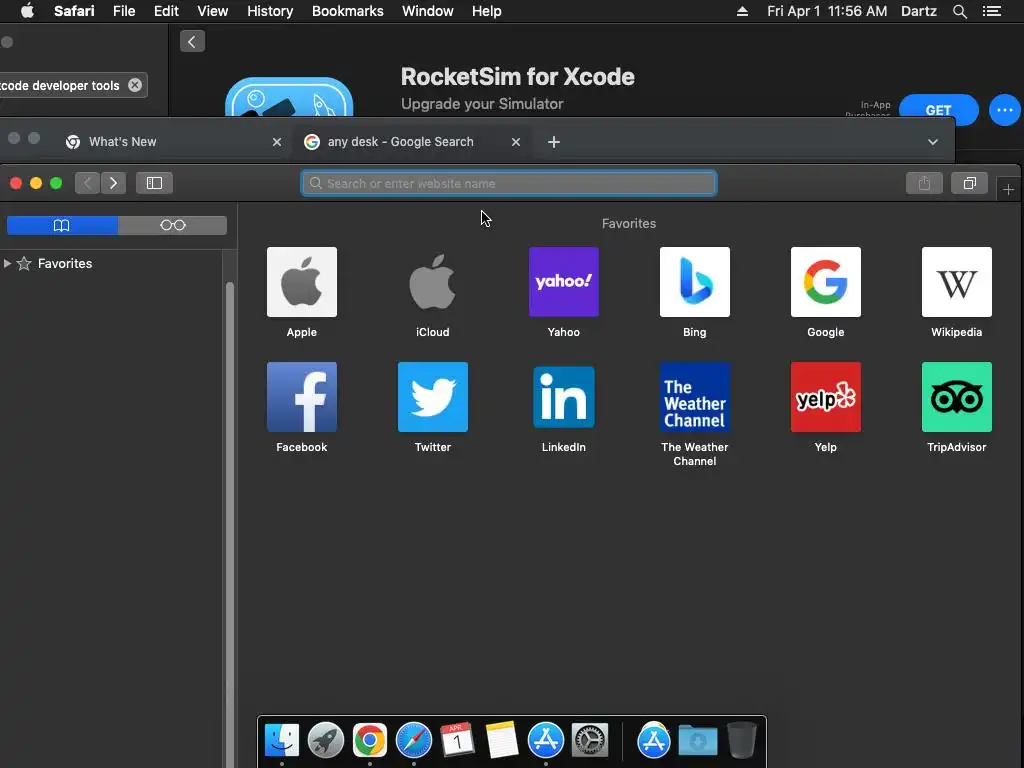Switch to the Reading List sidebar tab
1024x768 pixels.
172,225
